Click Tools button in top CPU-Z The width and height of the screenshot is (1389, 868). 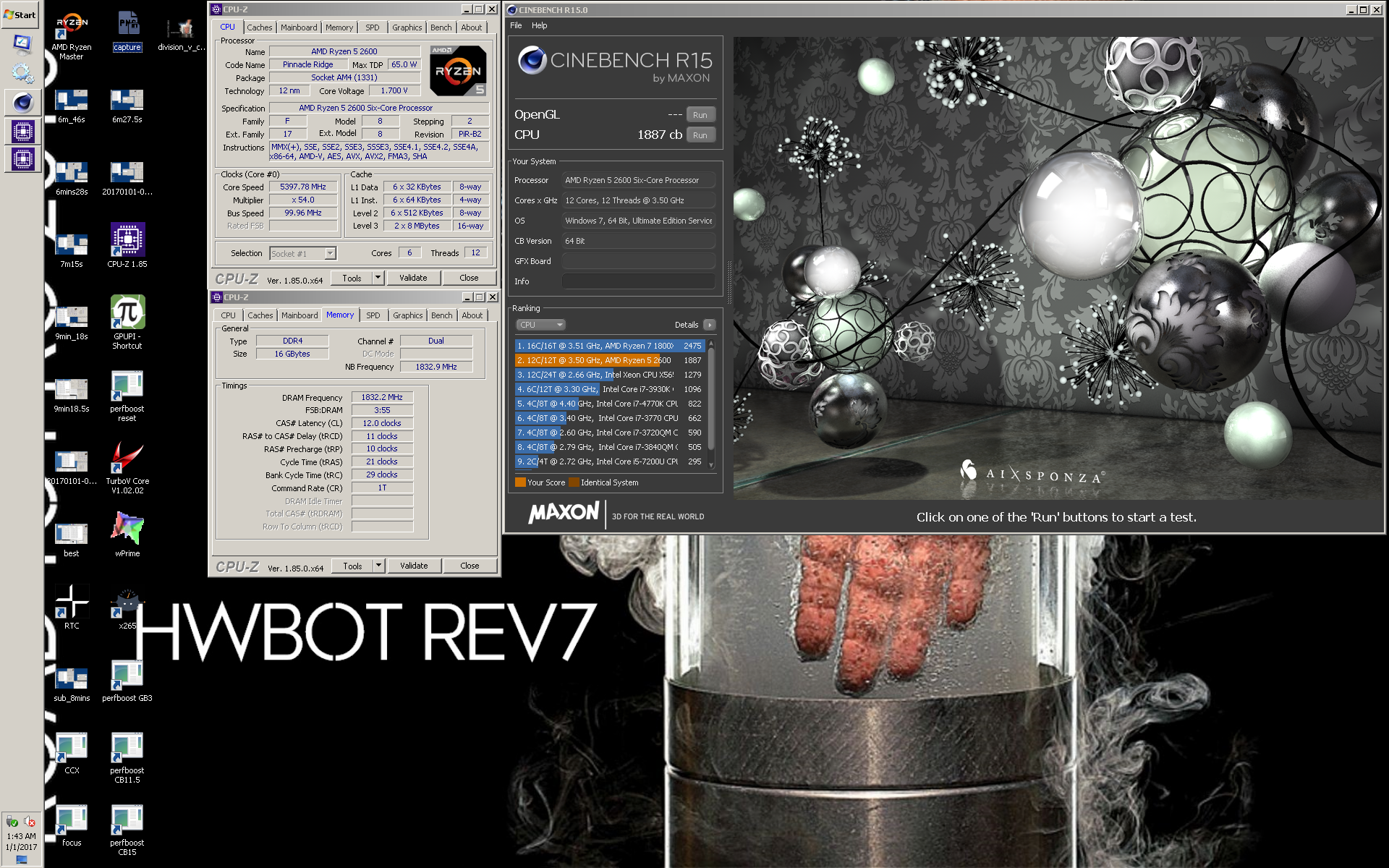[x=352, y=278]
